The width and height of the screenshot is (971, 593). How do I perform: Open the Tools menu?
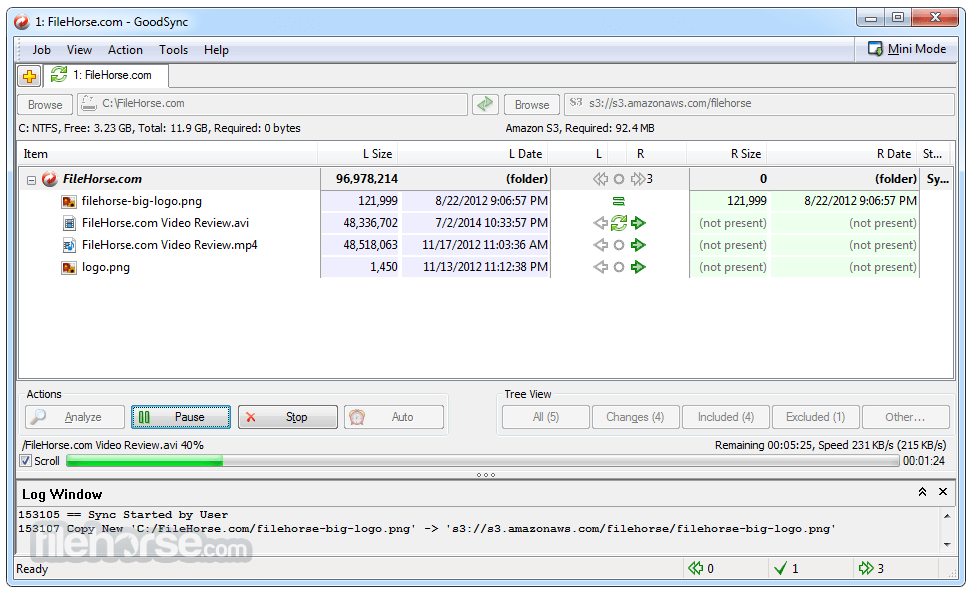tap(173, 50)
